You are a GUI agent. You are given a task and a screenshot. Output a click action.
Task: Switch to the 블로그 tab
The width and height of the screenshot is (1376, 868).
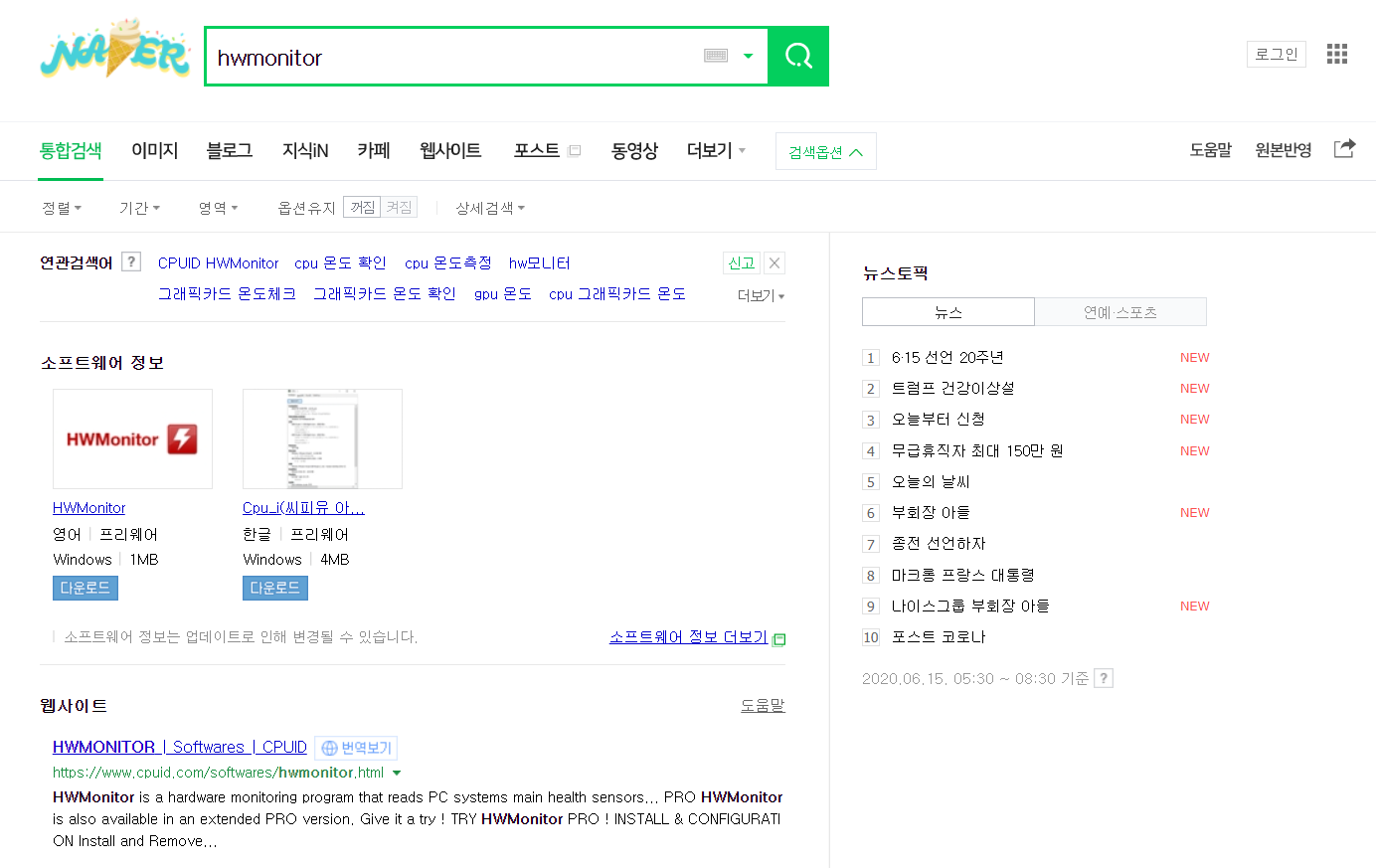click(229, 150)
